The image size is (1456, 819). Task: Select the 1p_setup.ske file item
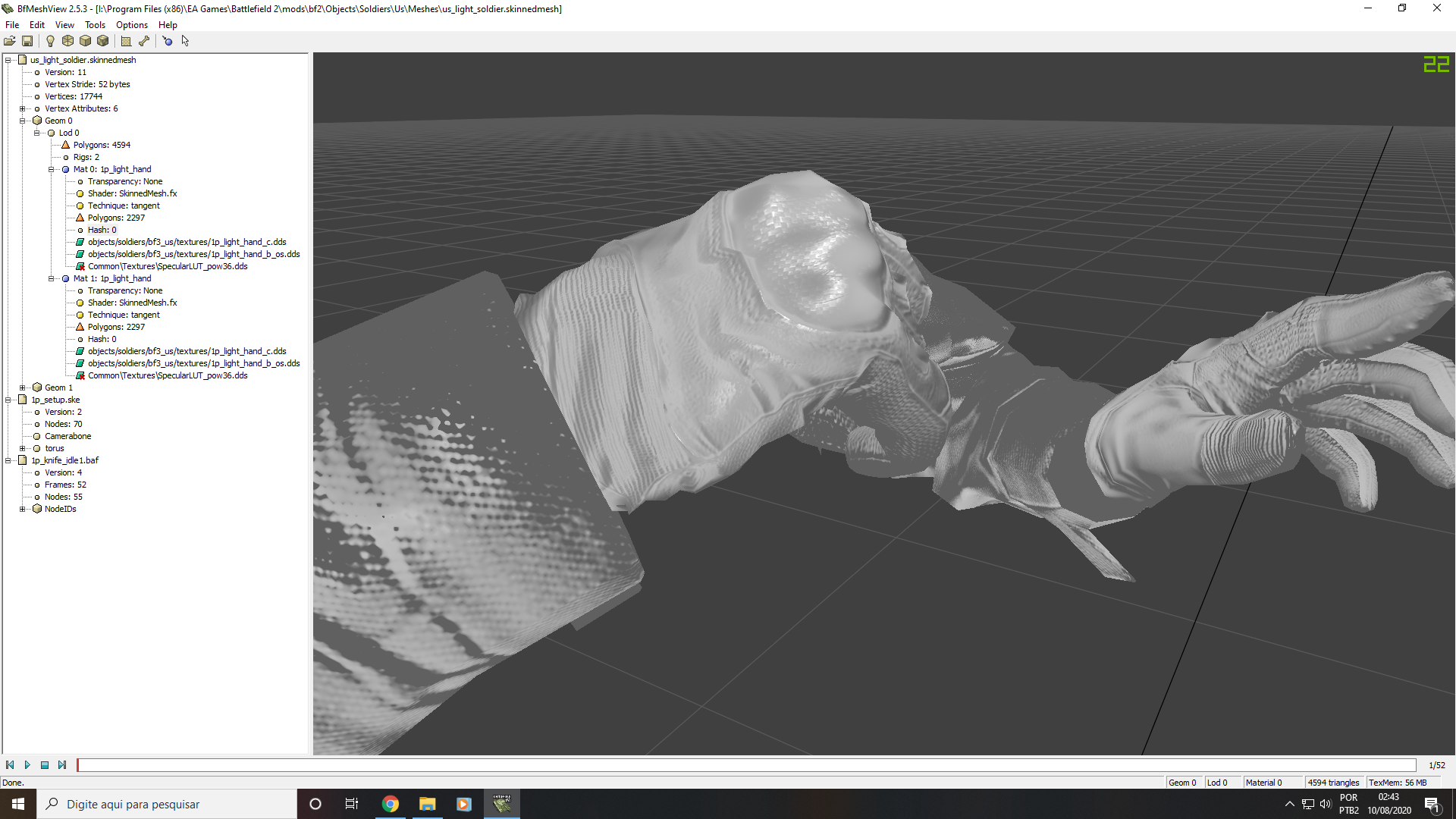pyautogui.click(x=55, y=400)
